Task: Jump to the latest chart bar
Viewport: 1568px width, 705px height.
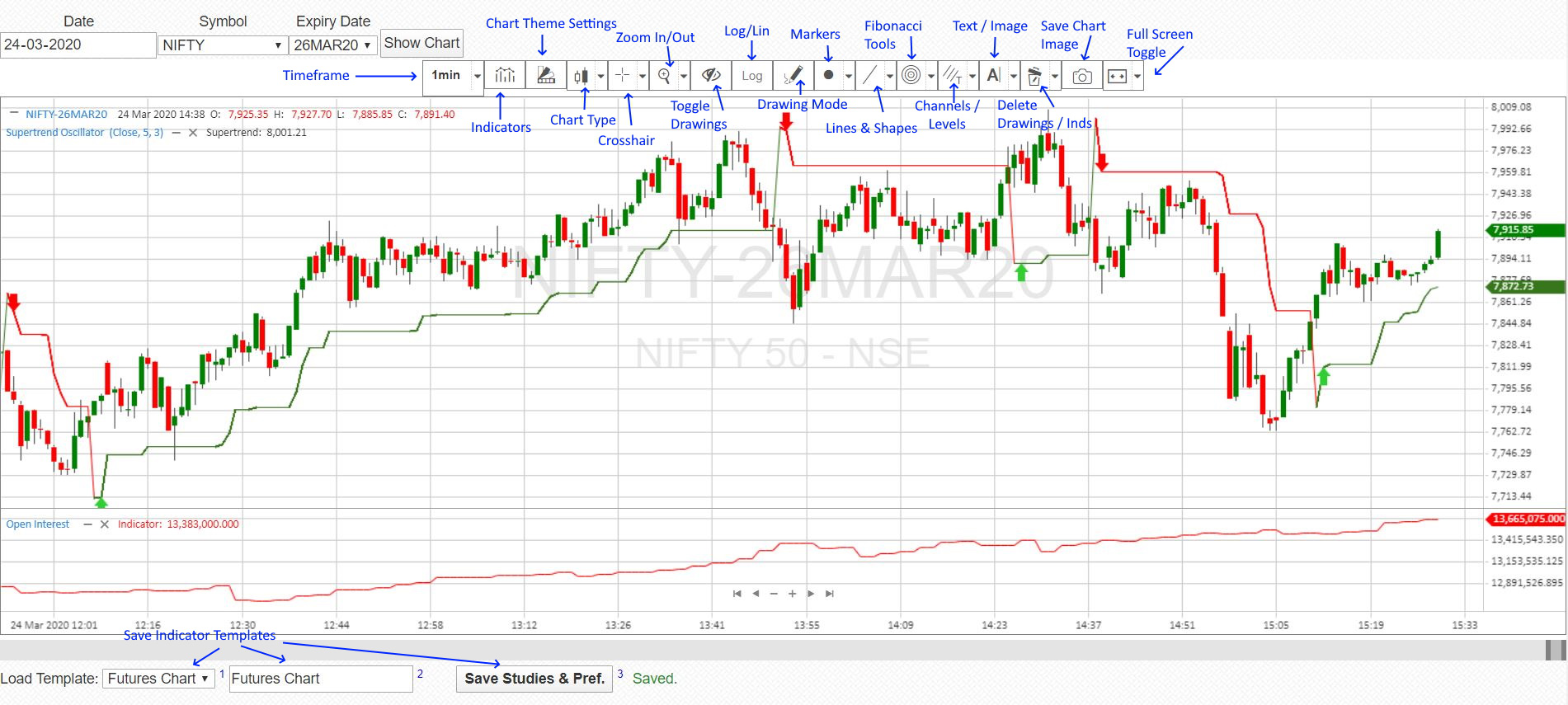Action: (830, 594)
